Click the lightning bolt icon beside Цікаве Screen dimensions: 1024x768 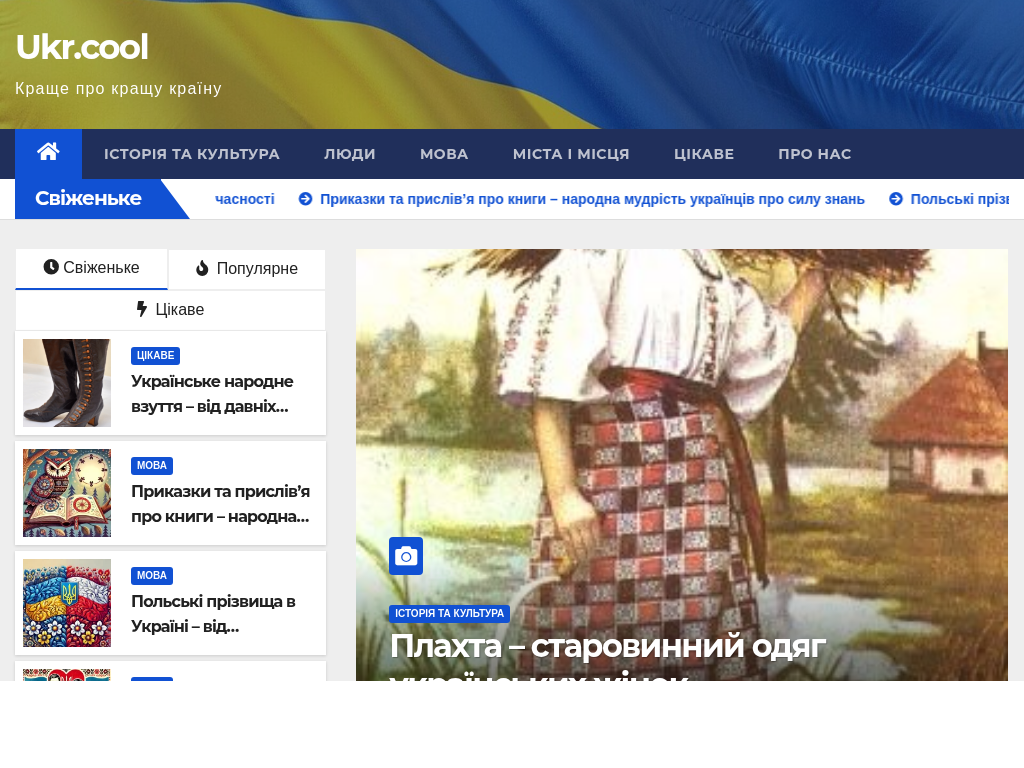[142, 309]
